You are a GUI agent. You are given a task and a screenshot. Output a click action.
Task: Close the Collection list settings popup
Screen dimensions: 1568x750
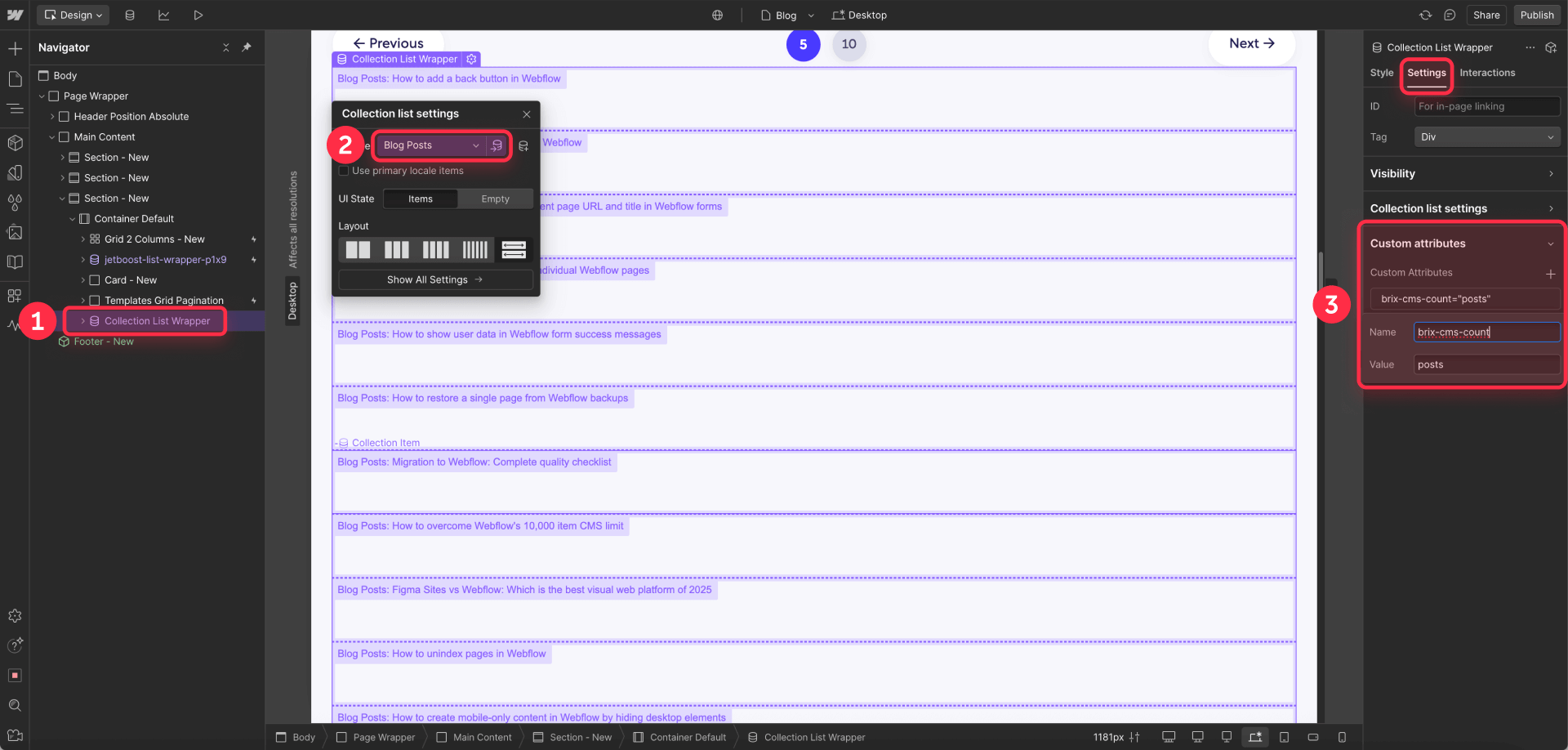pos(527,114)
